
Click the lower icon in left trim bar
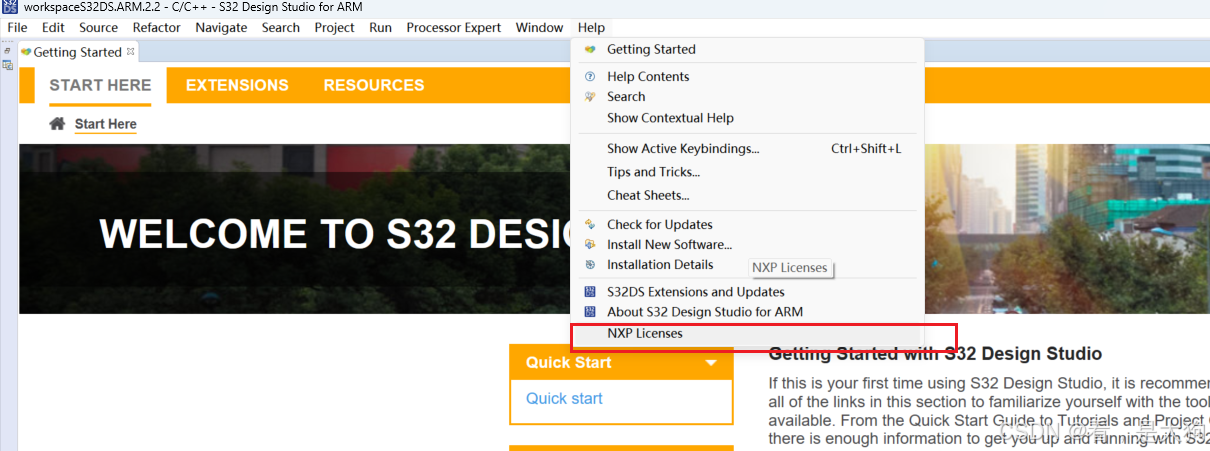click(x=7, y=65)
